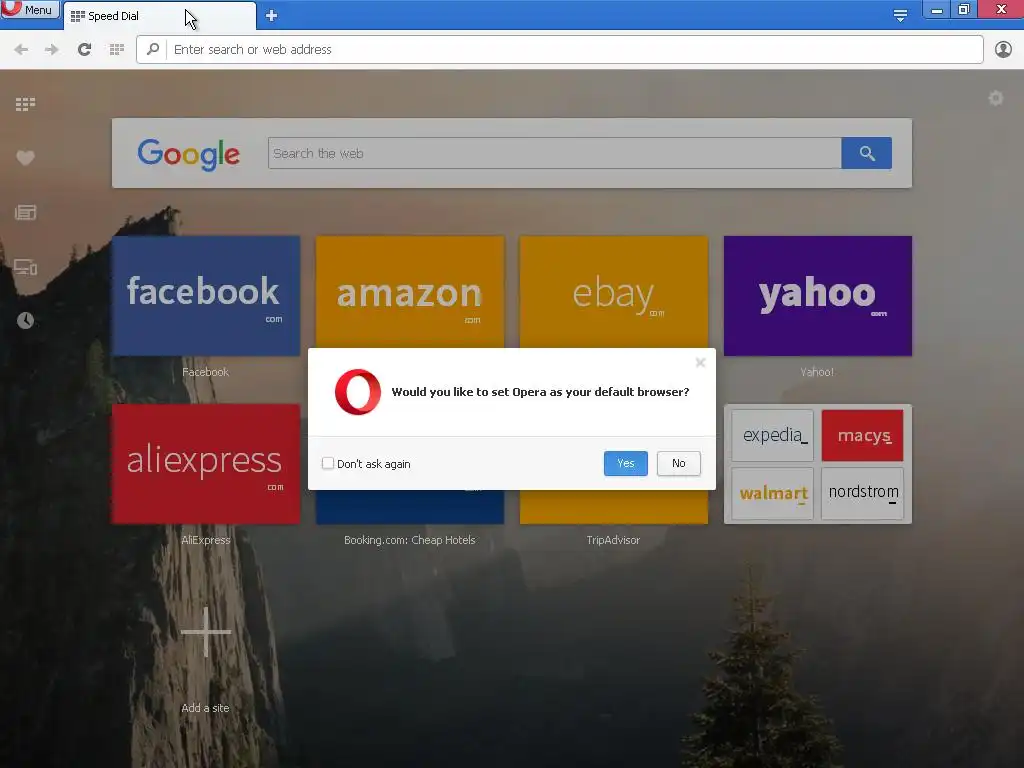
Task: Click No in default browser dialog
Action: (679, 464)
